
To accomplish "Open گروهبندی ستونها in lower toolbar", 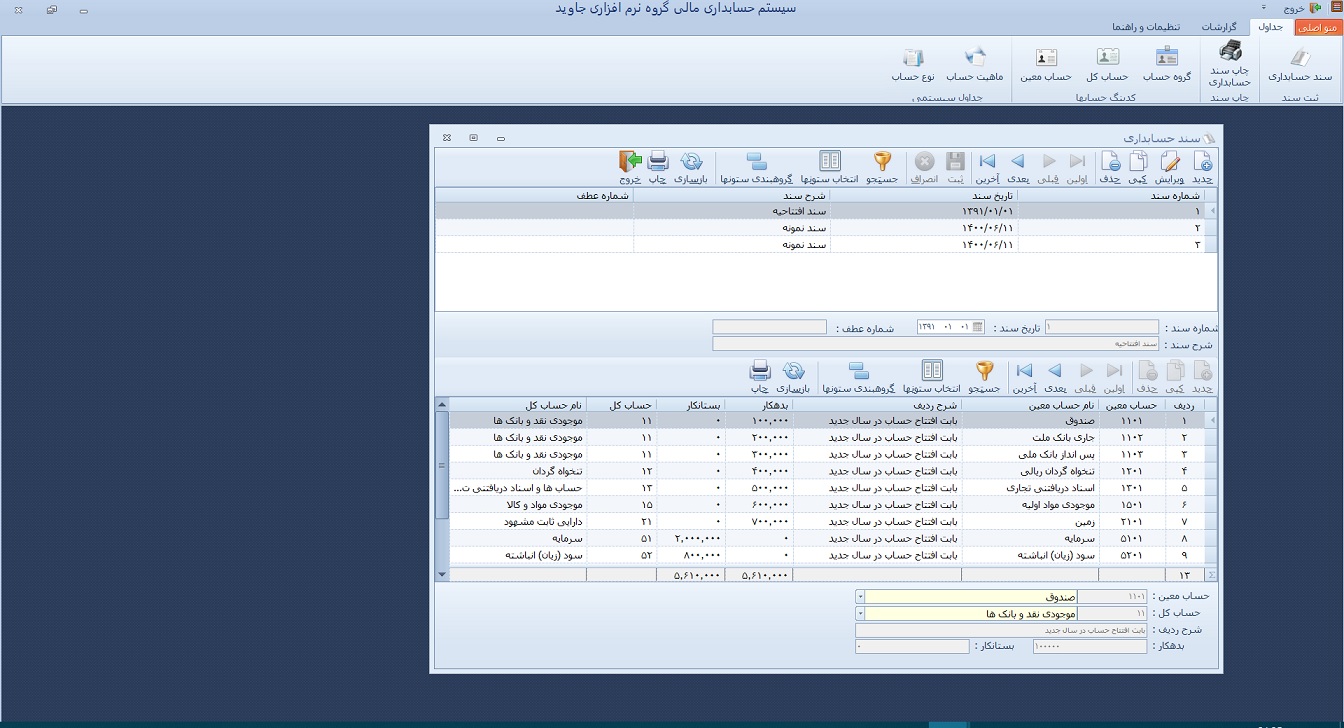I will click(859, 377).
